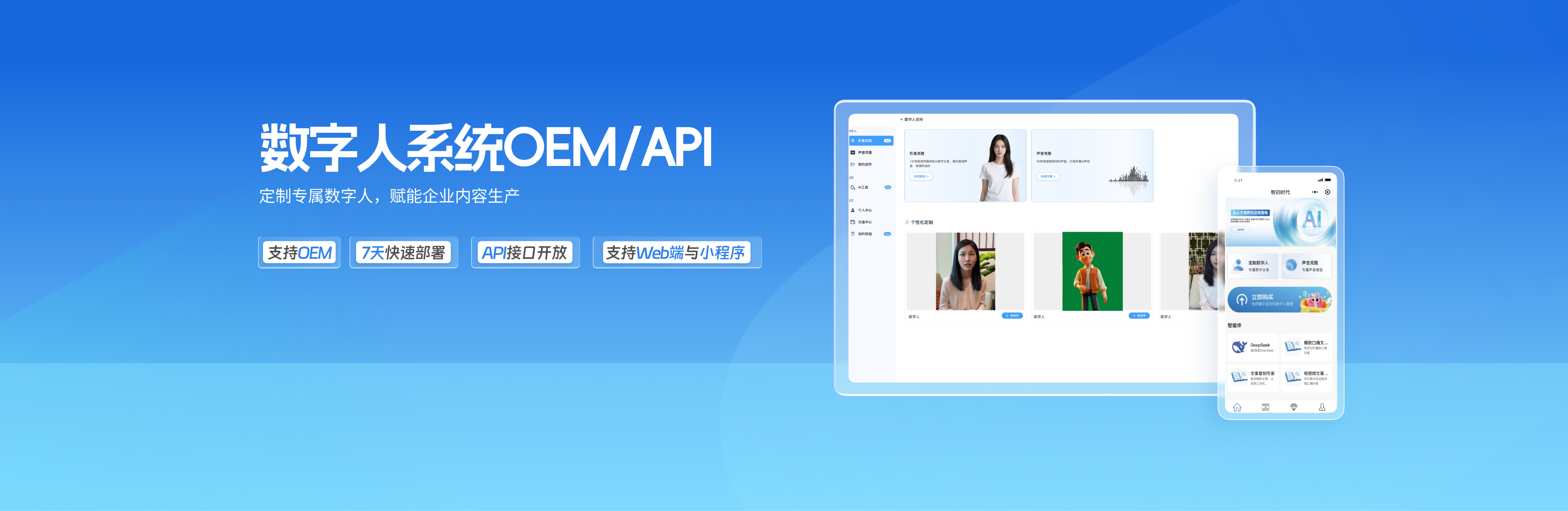
Task: Select 形象定制 in the sidebar
Action: (x=871, y=141)
